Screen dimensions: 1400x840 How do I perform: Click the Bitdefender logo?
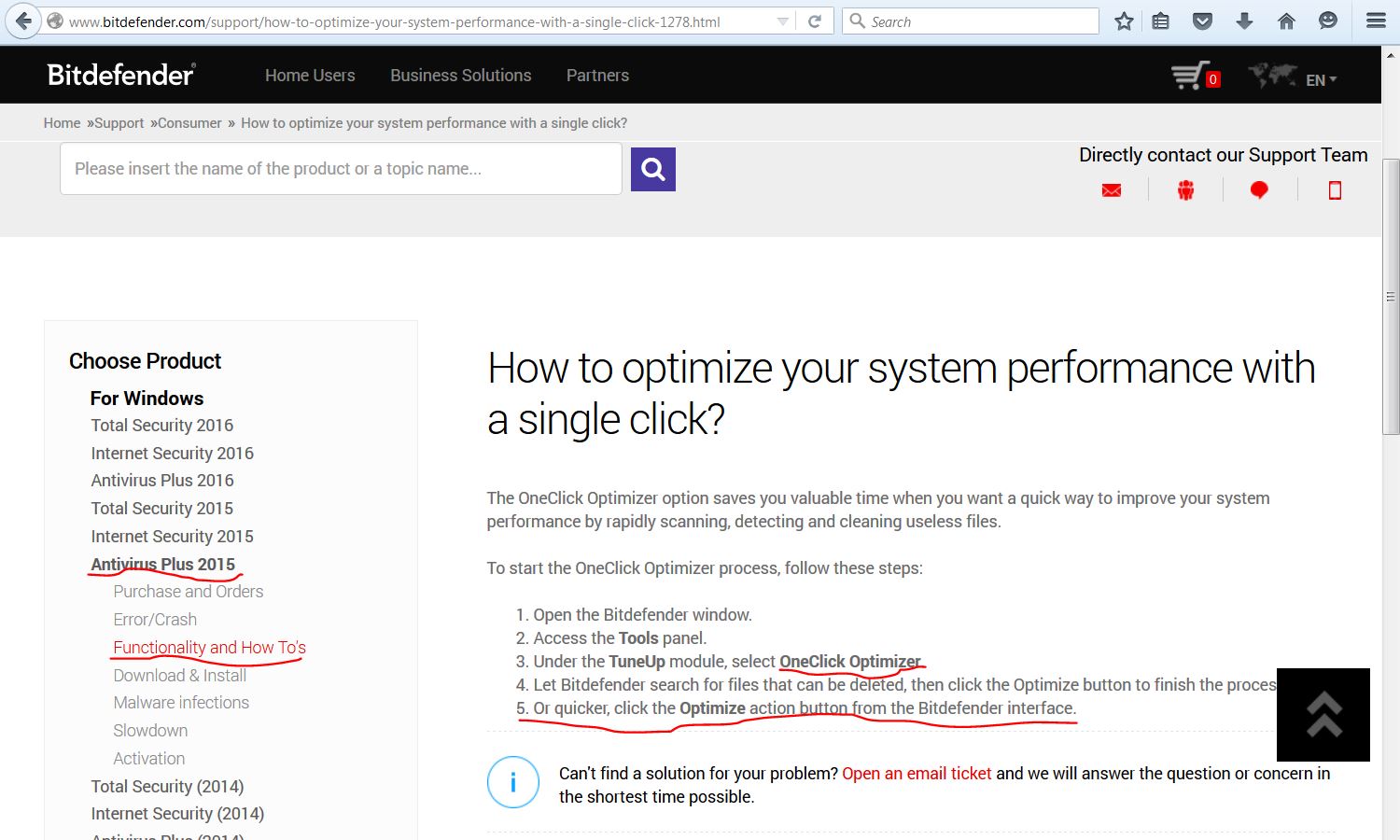pyautogui.click(x=121, y=75)
